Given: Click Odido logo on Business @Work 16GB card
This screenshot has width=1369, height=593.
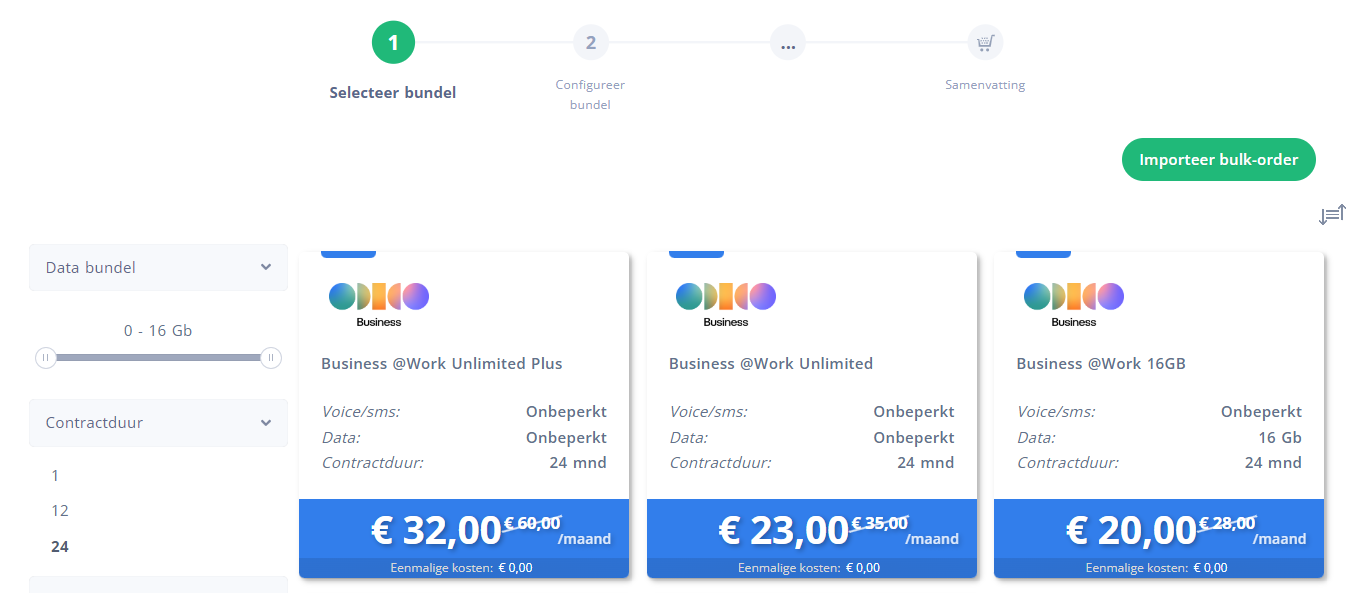Looking at the screenshot, I should tap(1074, 304).
